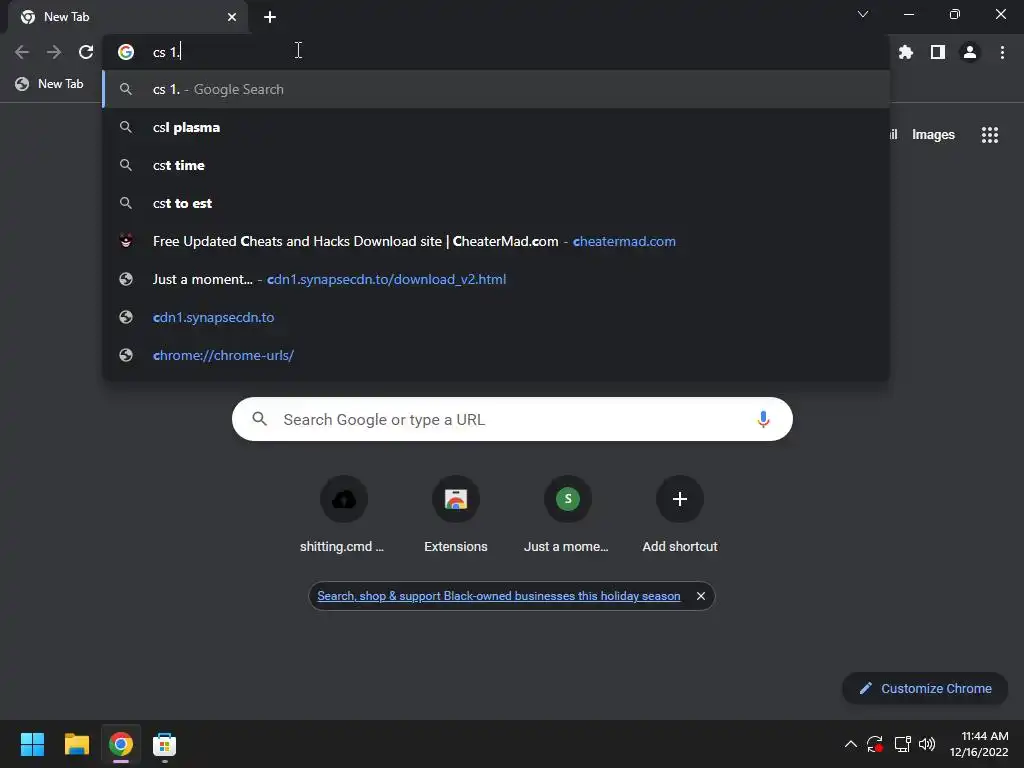Image resolution: width=1024 pixels, height=768 pixels.
Task: Click the Google G icon in address bar
Action: (126, 52)
